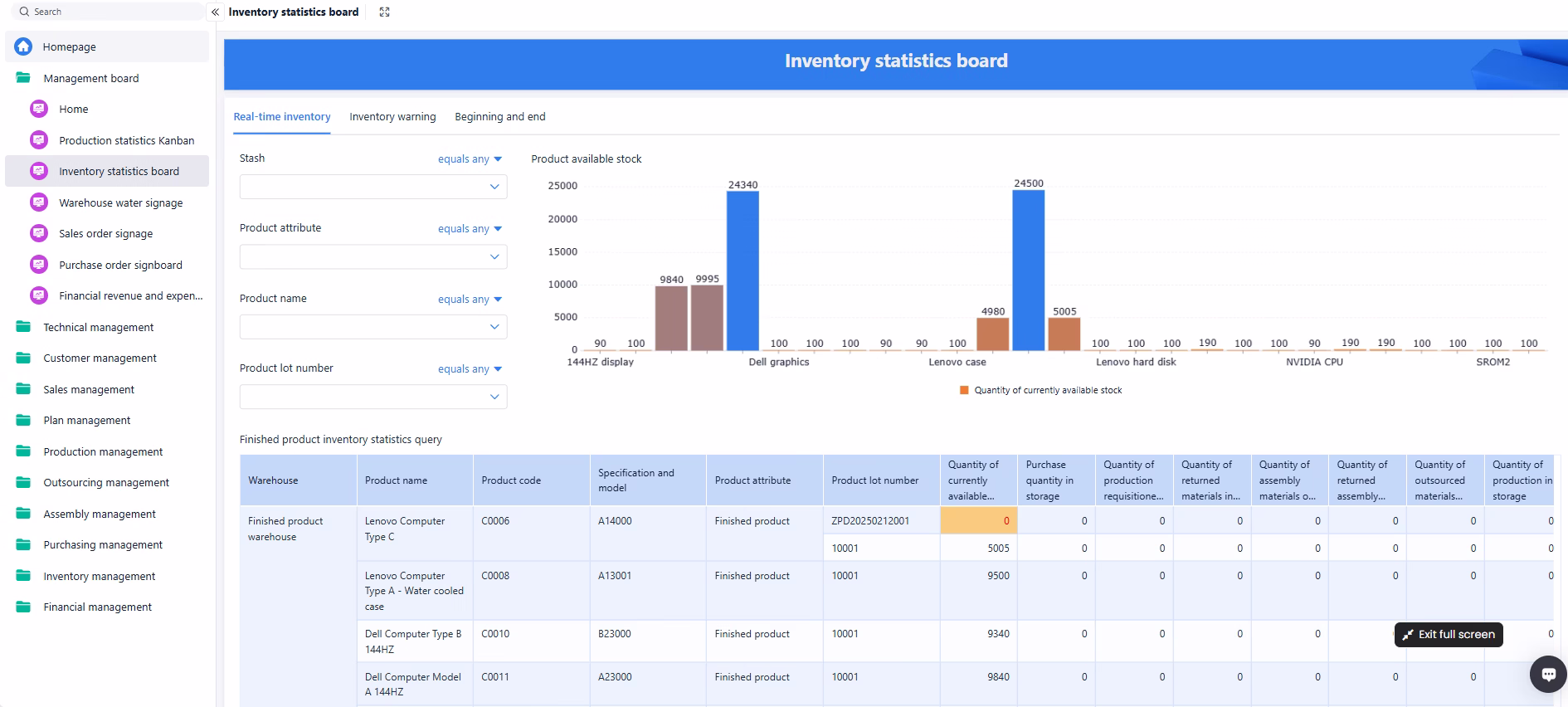This screenshot has width=1568, height=707.
Task: Expand the Product name selection box
Action: (x=373, y=327)
